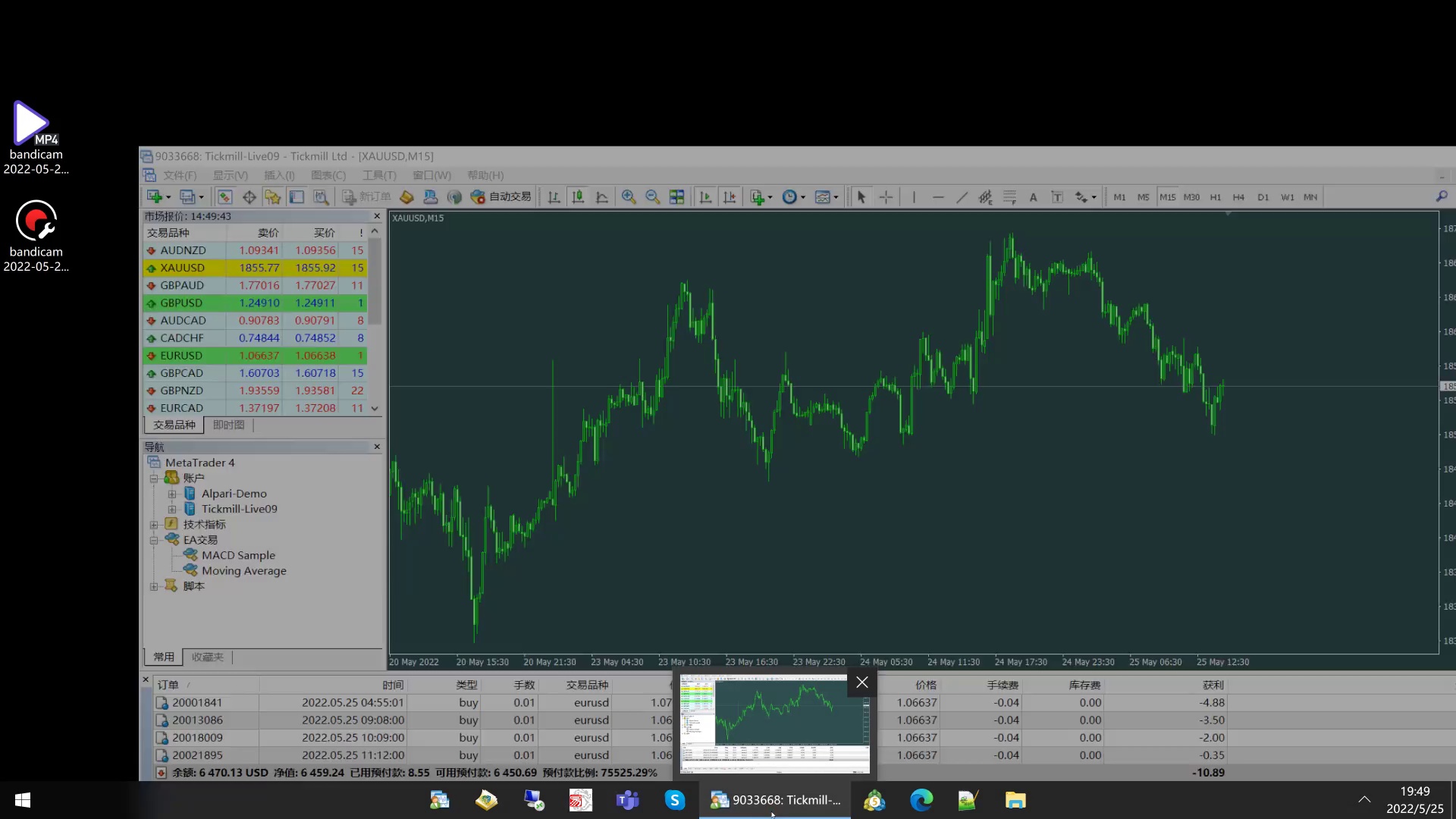
Task: Collapse the EA交易 tree node
Action: point(154,540)
